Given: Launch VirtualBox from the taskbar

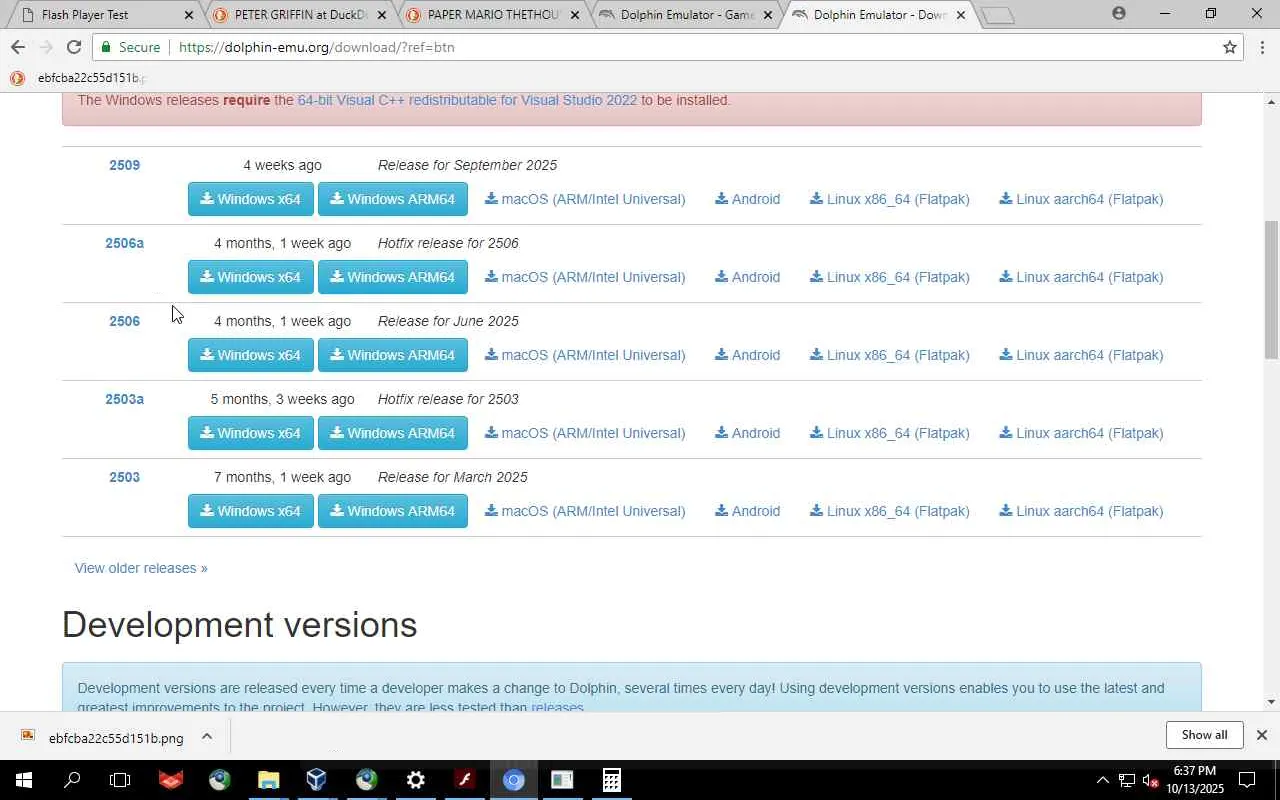Looking at the screenshot, I should coord(317,780).
